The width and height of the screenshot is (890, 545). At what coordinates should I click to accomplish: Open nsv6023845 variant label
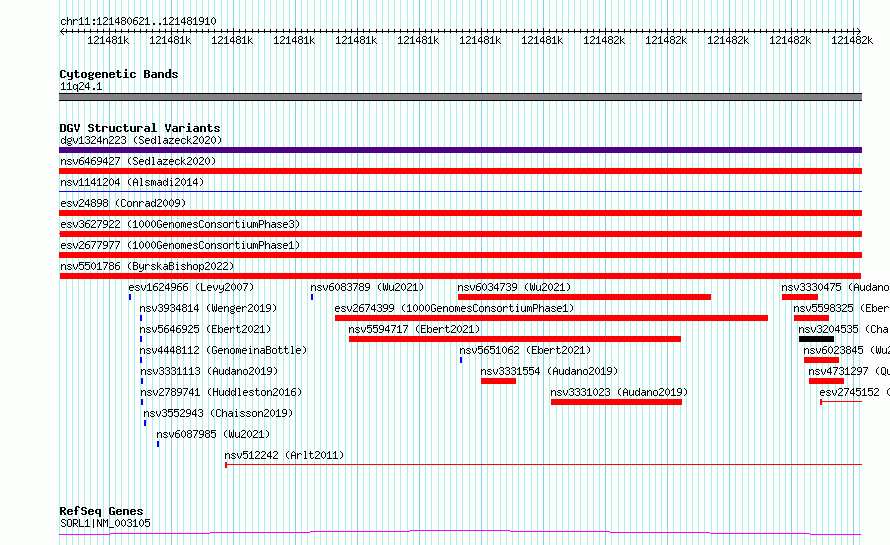[x=846, y=350]
